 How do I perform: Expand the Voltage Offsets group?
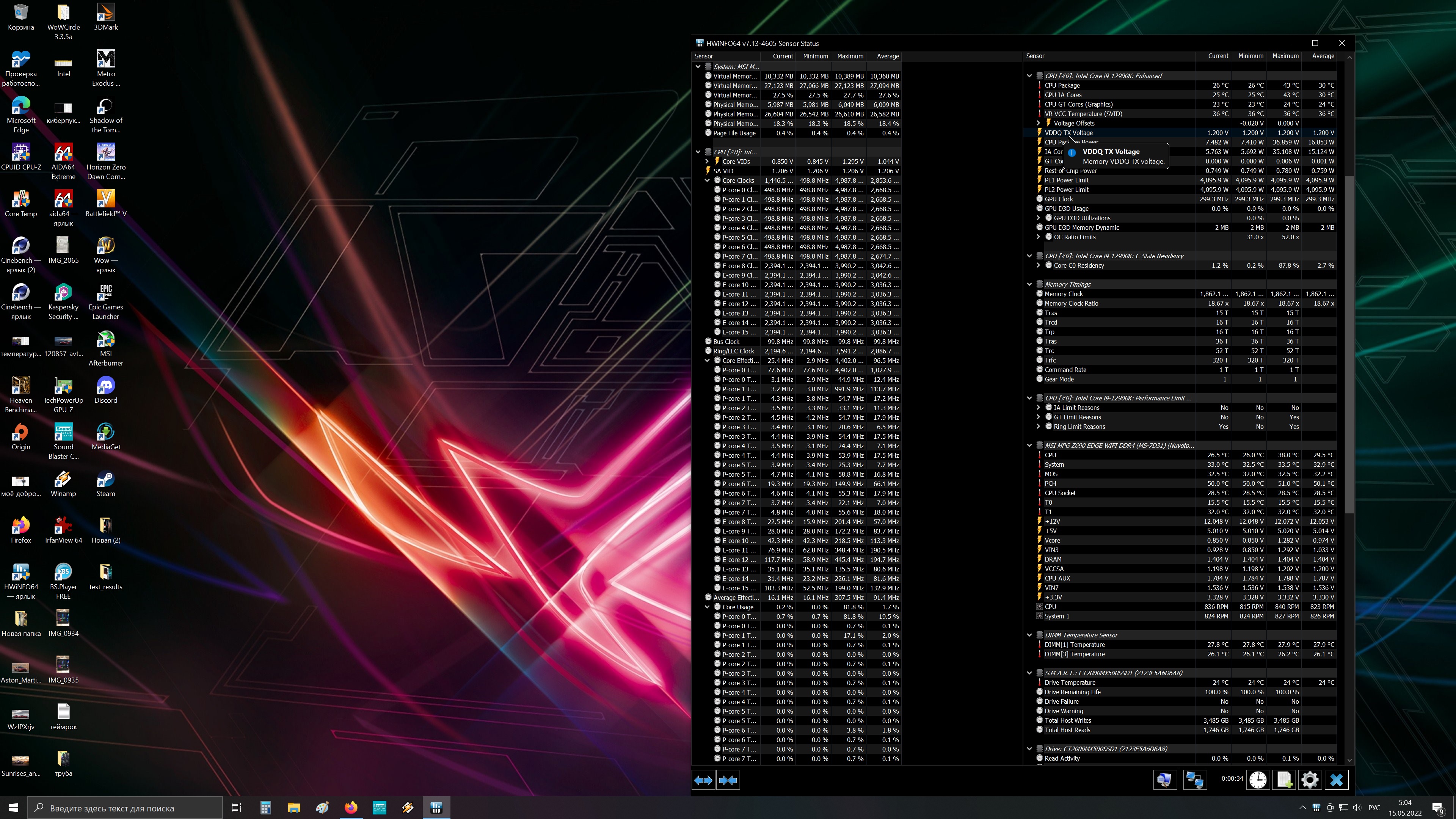pos(1038,123)
